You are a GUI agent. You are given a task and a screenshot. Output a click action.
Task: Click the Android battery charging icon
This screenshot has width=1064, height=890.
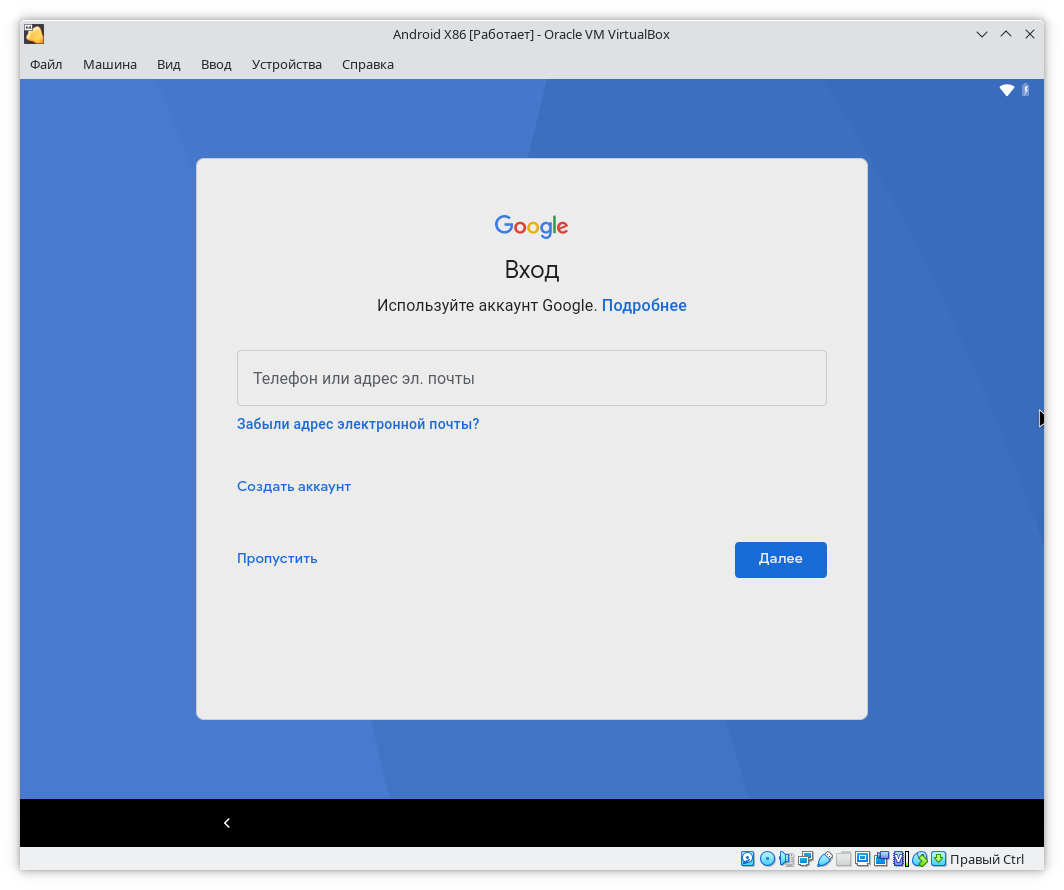coord(1026,90)
